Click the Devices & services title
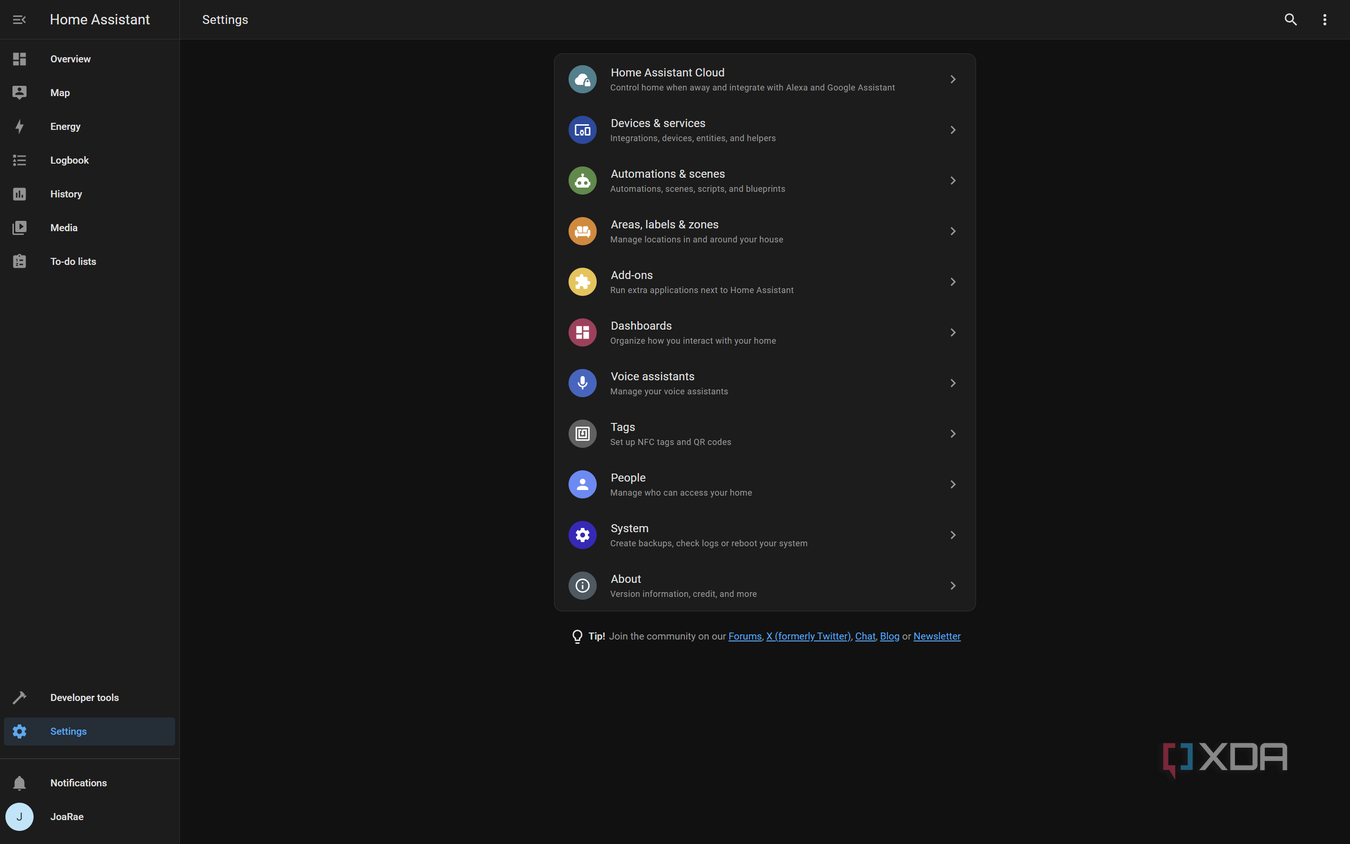 coord(658,123)
